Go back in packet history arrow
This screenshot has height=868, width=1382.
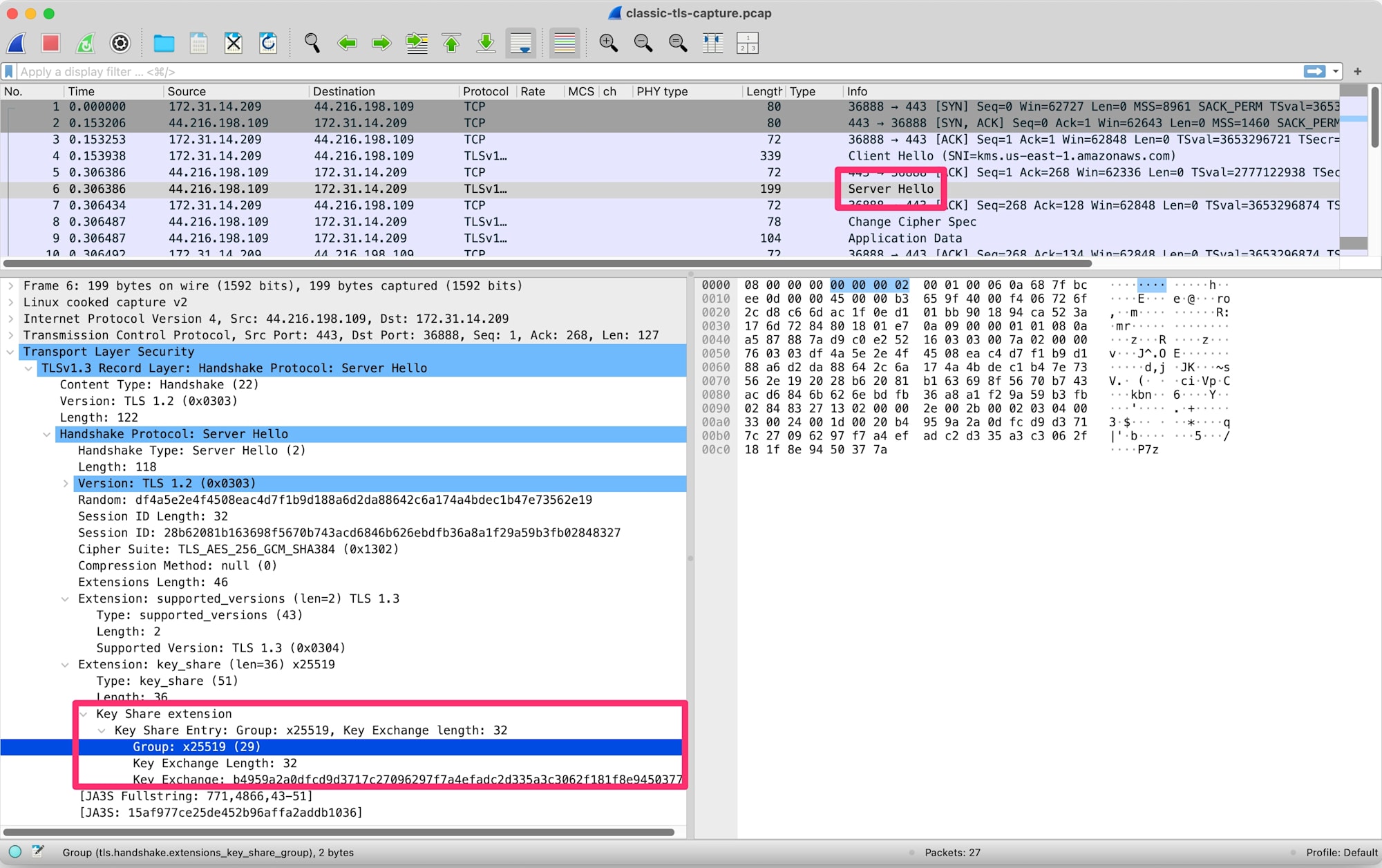pyautogui.click(x=347, y=44)
